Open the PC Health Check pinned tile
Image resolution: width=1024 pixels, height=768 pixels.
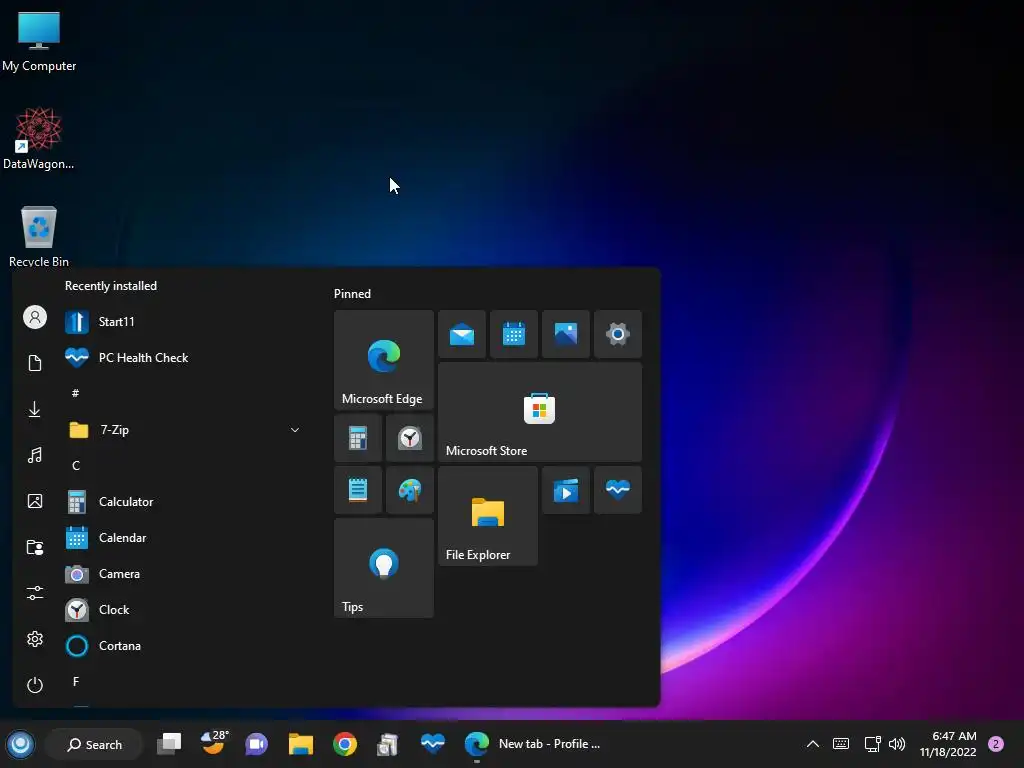pos(618,490)
